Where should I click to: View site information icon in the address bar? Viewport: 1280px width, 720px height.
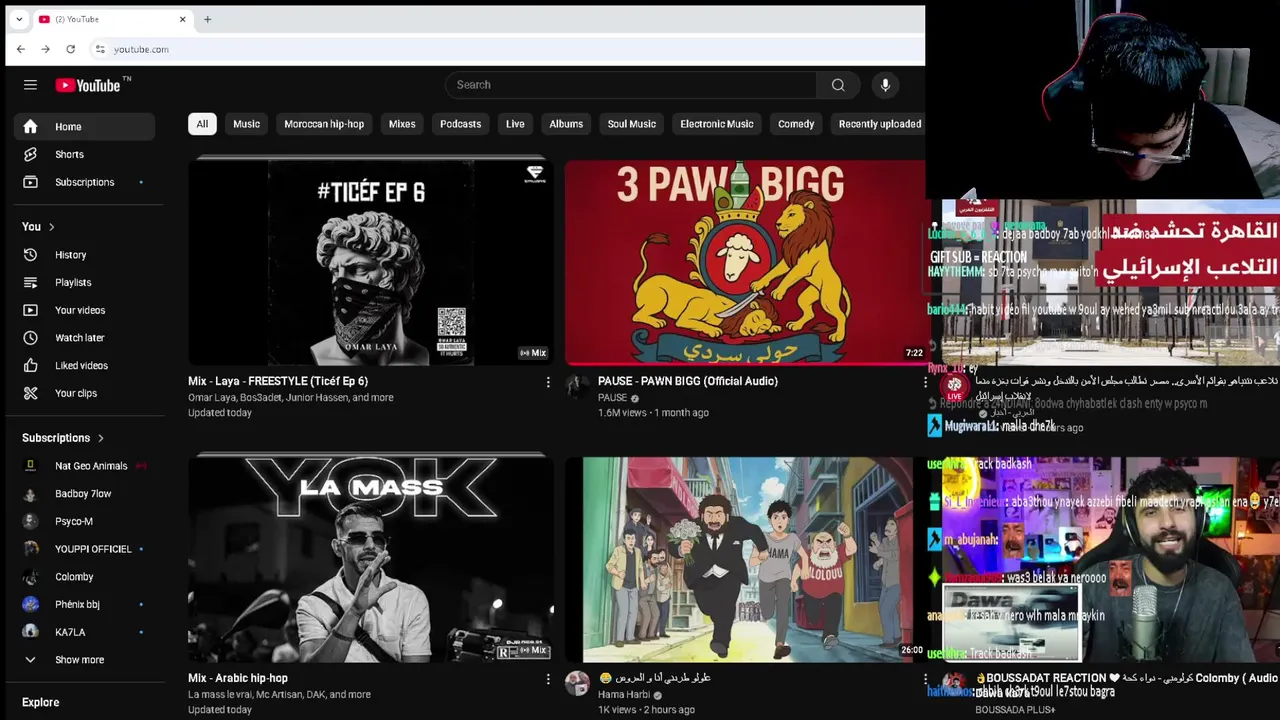100,49
